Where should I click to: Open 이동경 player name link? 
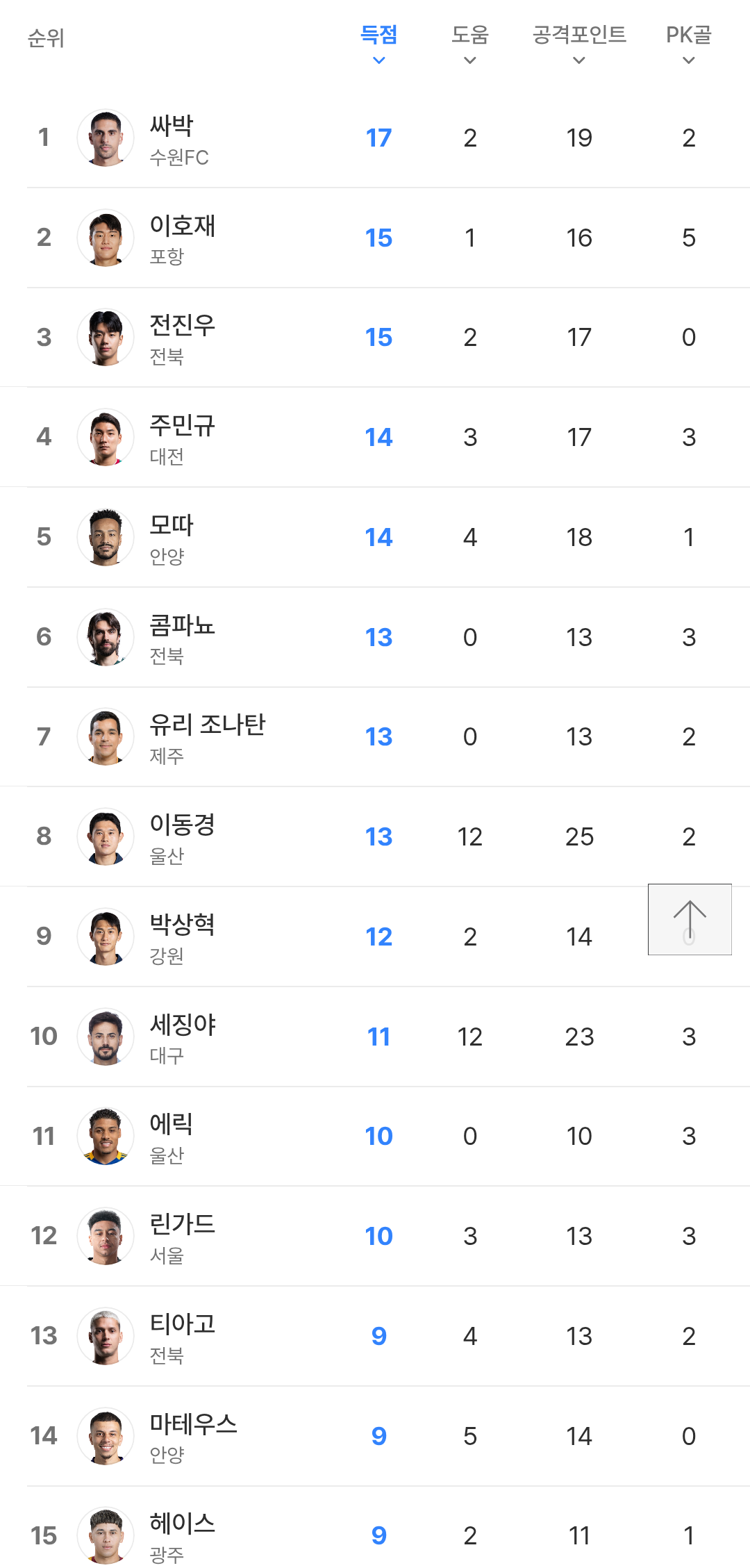pos(183,825)
